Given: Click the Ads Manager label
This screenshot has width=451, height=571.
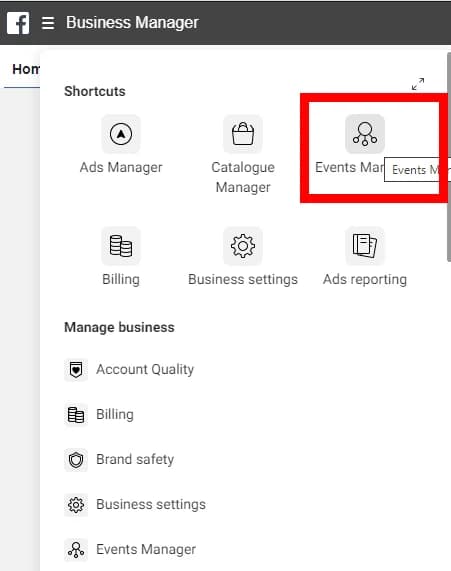Looking at the screenshot, I should point(121,168).
